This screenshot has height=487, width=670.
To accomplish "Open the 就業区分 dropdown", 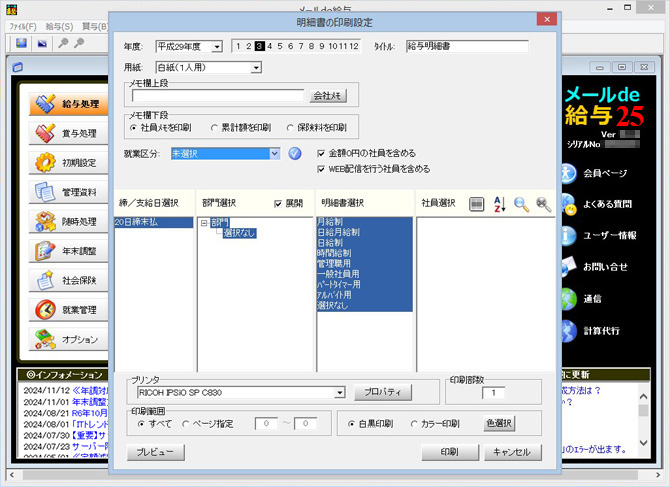I will (274, 154).
